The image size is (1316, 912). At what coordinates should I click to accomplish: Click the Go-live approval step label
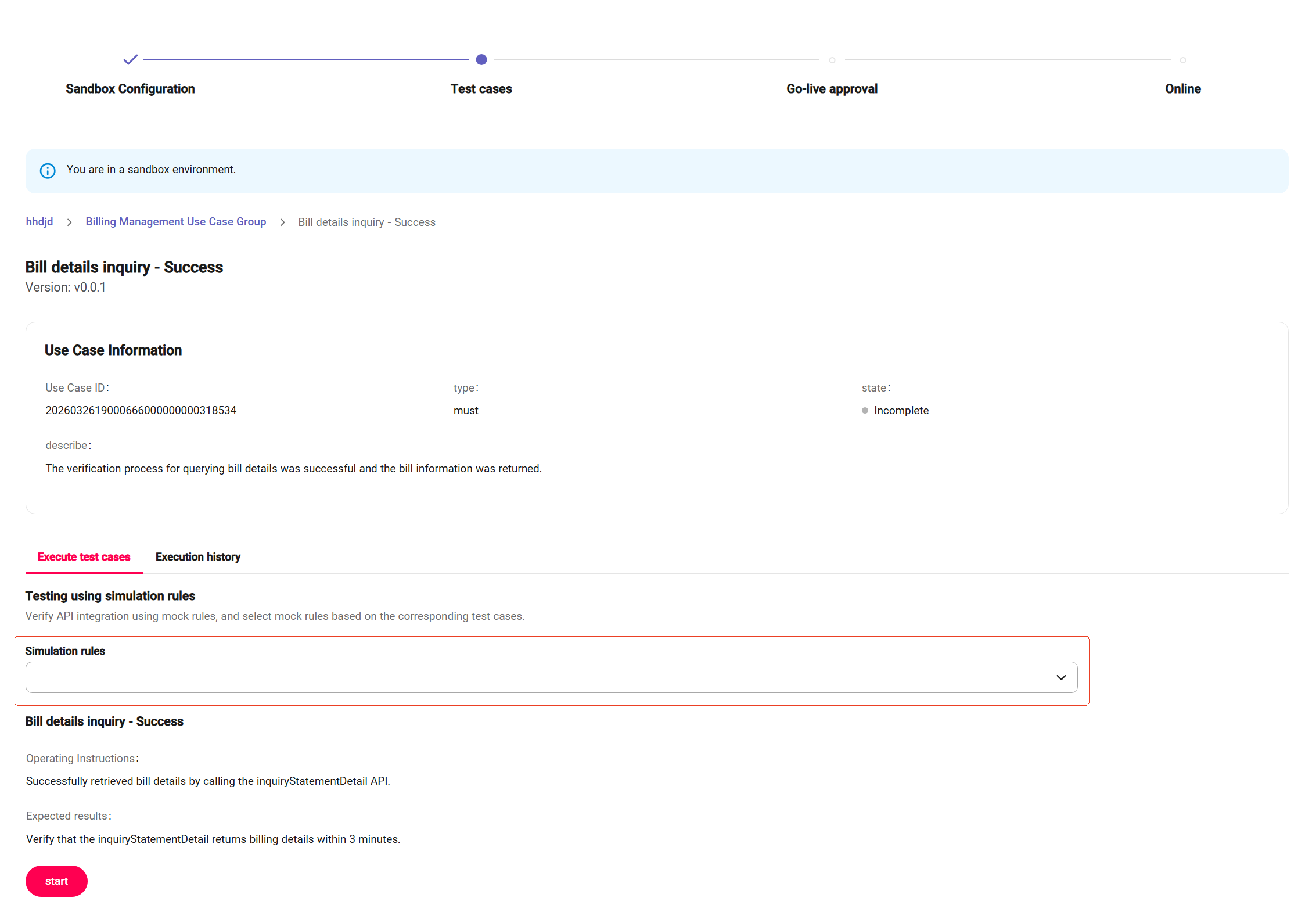[832, 89]
